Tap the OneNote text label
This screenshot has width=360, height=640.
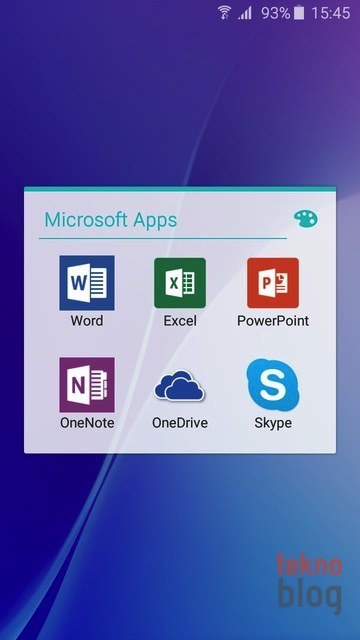tap(87, 423)
